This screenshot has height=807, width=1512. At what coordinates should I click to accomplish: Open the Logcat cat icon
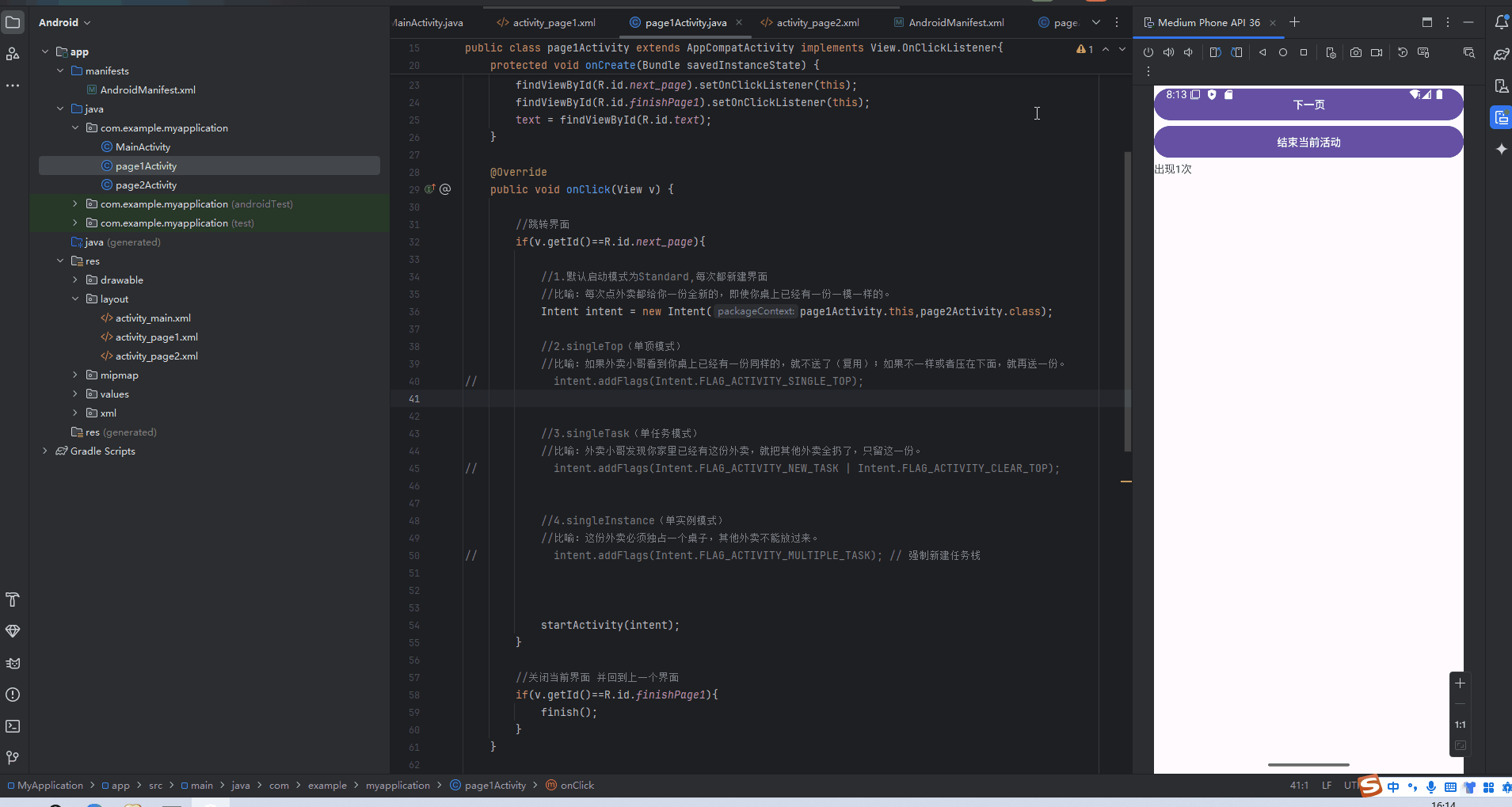(x=13, y=663)
